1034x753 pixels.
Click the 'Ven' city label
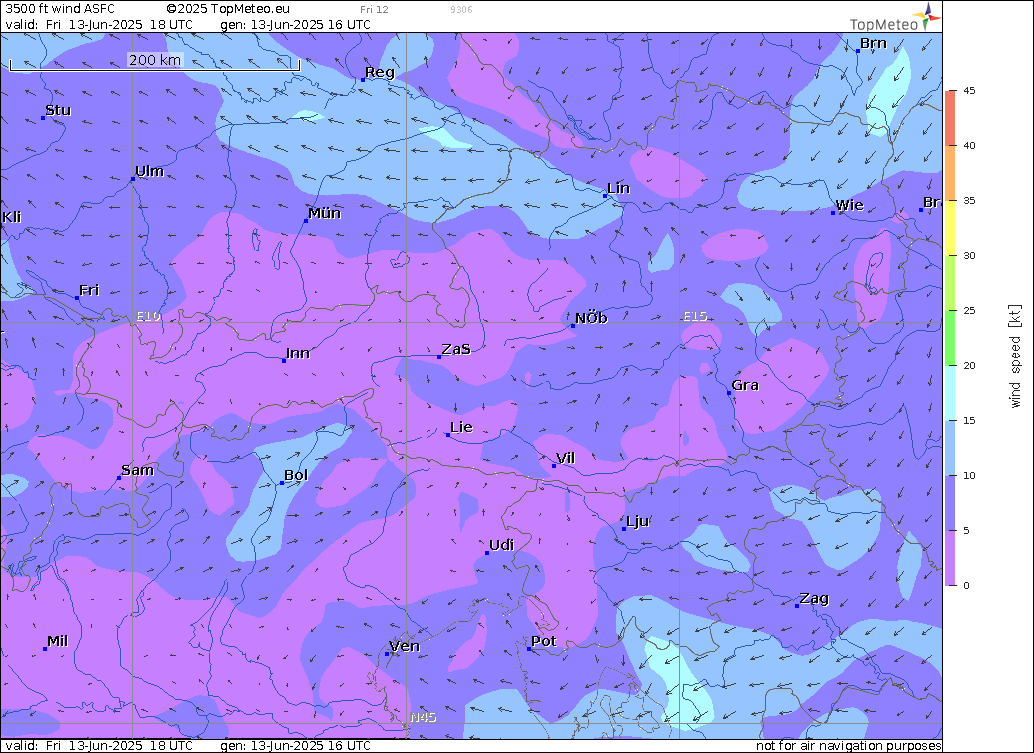pyautogui.click(x=404, y=646)
